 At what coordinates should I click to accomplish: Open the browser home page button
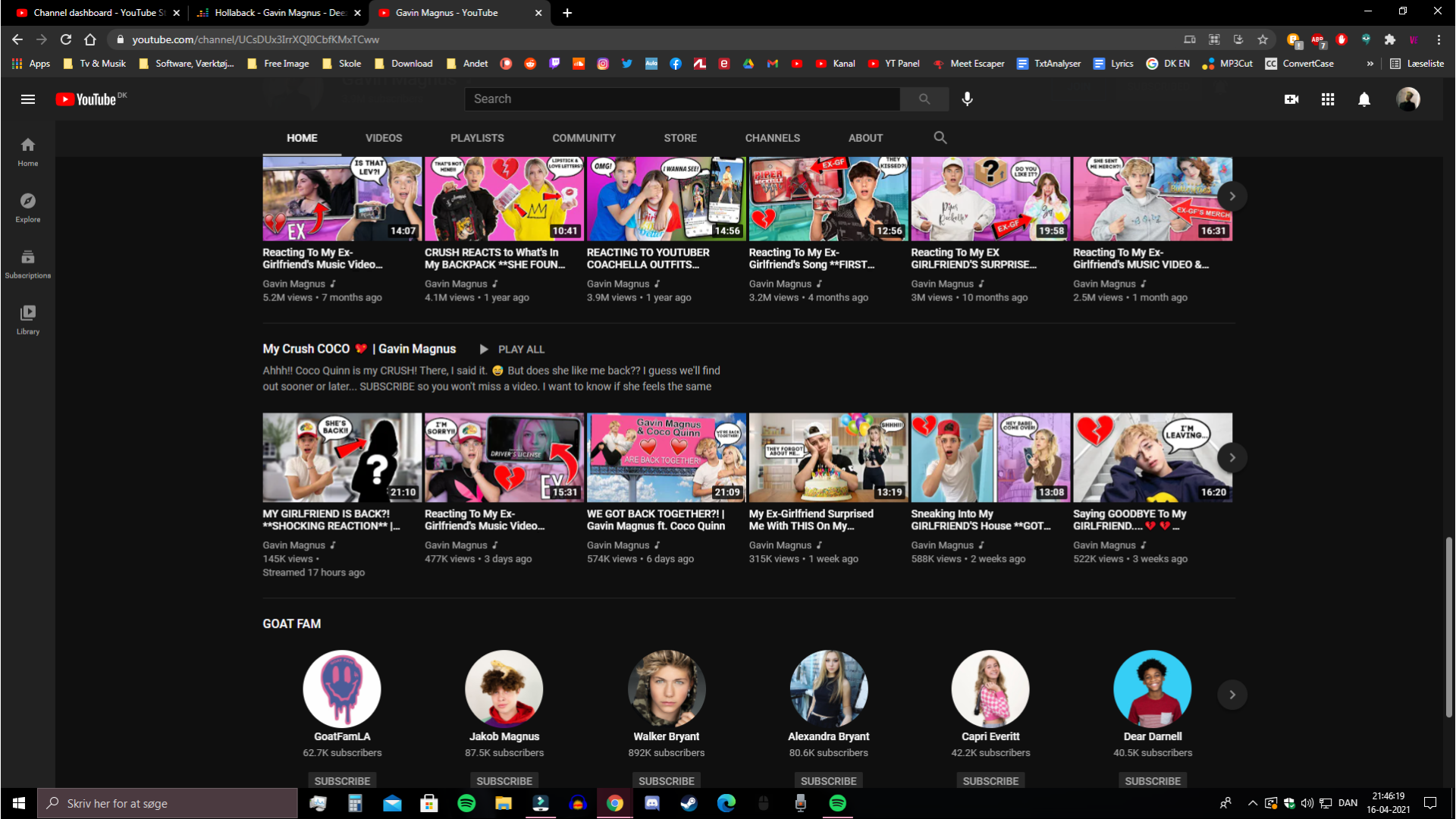(90, 39)
